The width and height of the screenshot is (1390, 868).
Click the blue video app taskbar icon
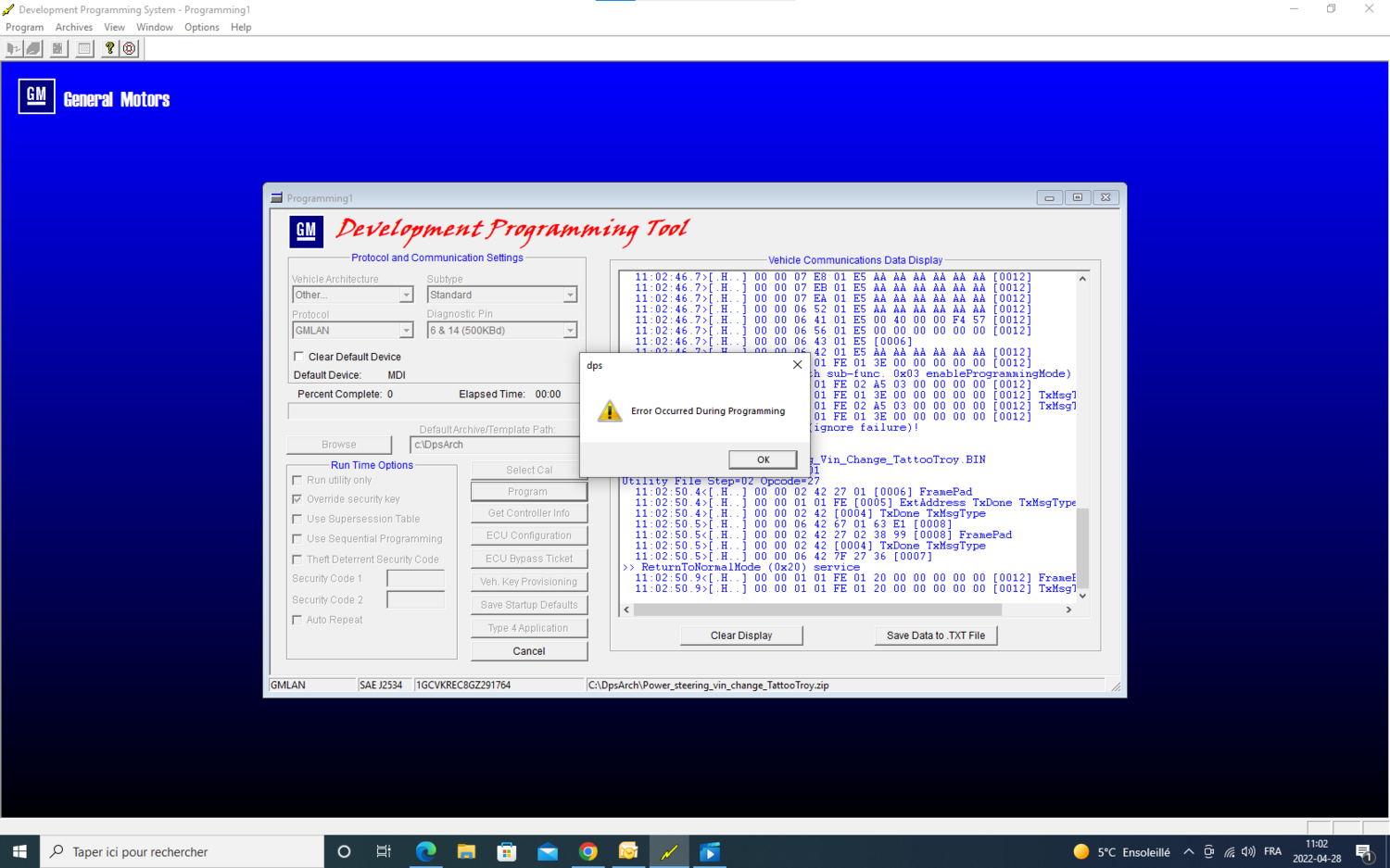710,851
